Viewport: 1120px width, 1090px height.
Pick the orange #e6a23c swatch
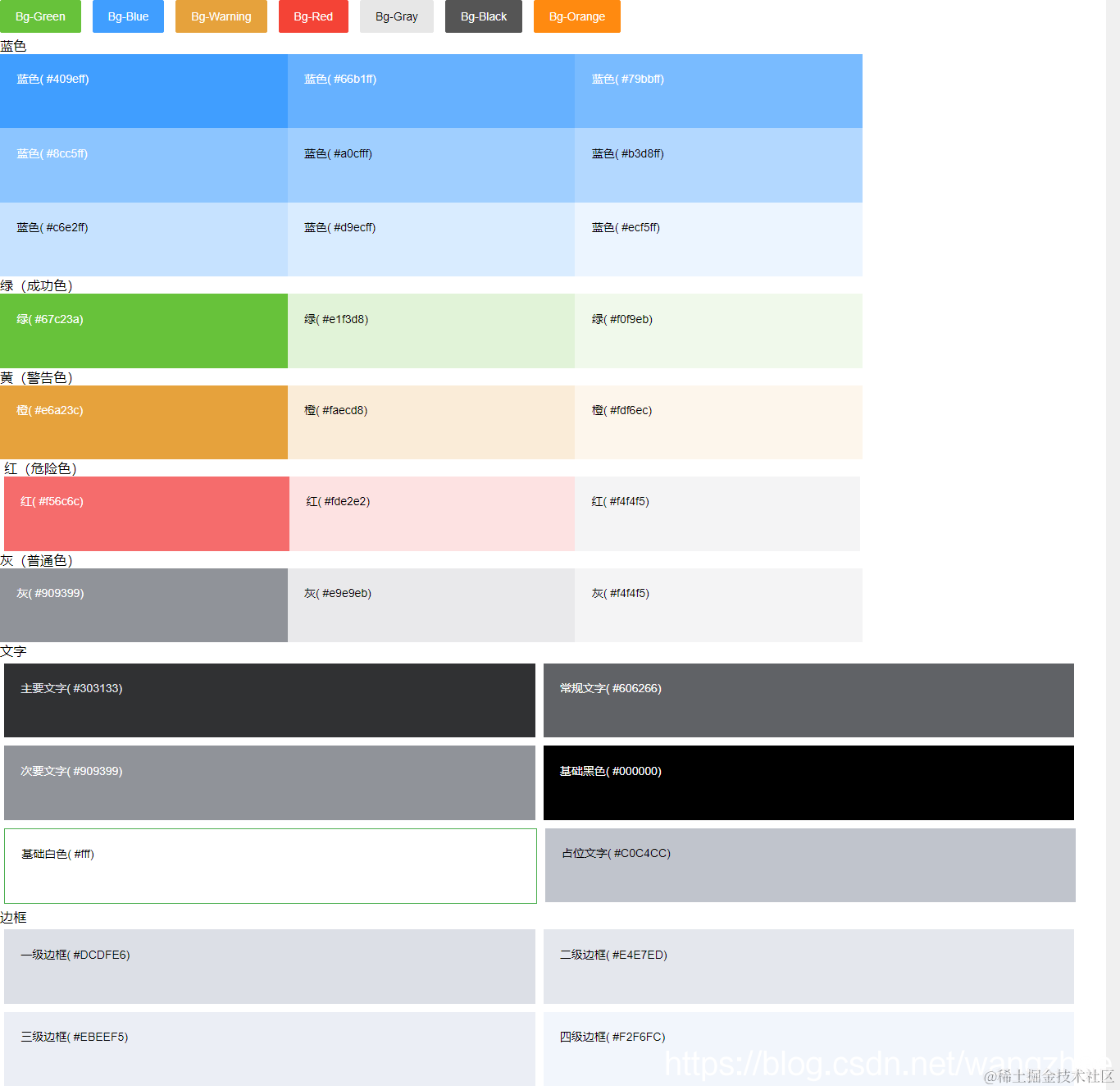click(x=143, y=422)
